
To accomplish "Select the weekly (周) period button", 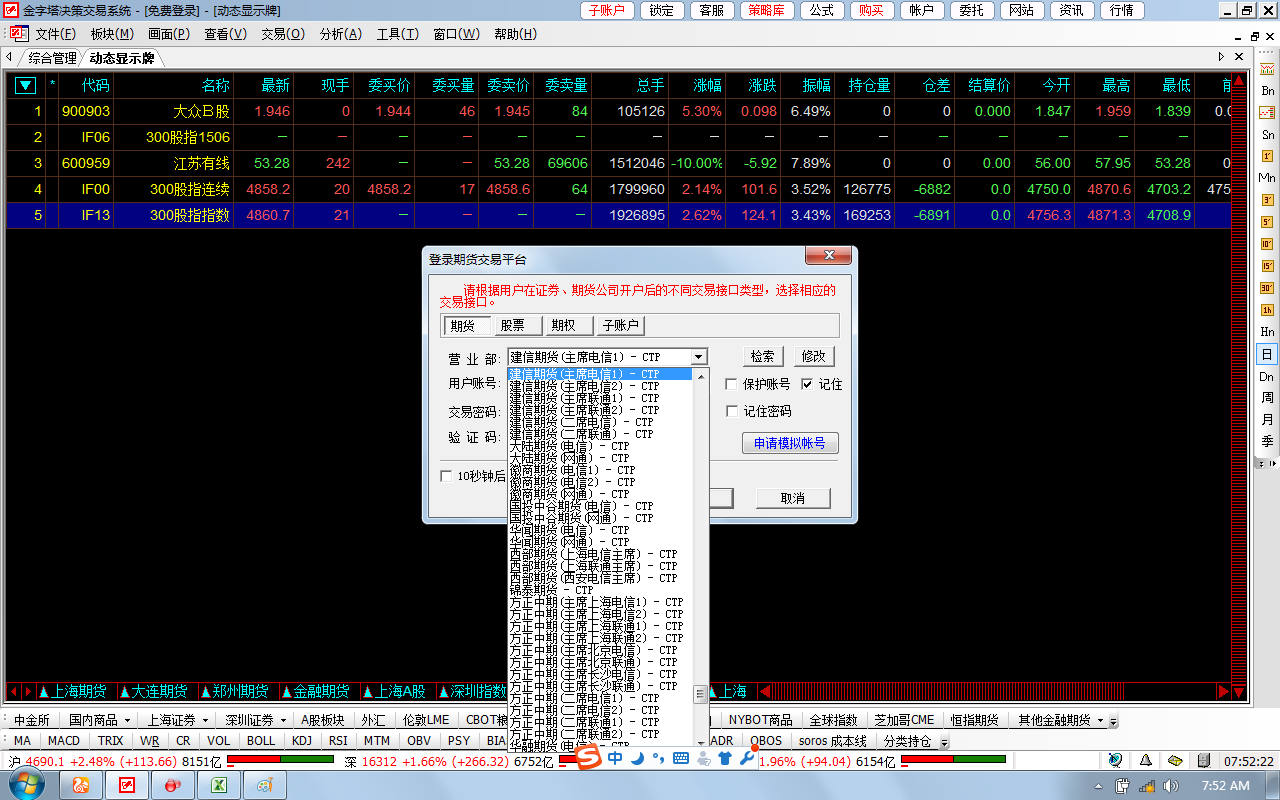I will [x=1267, y=398].
